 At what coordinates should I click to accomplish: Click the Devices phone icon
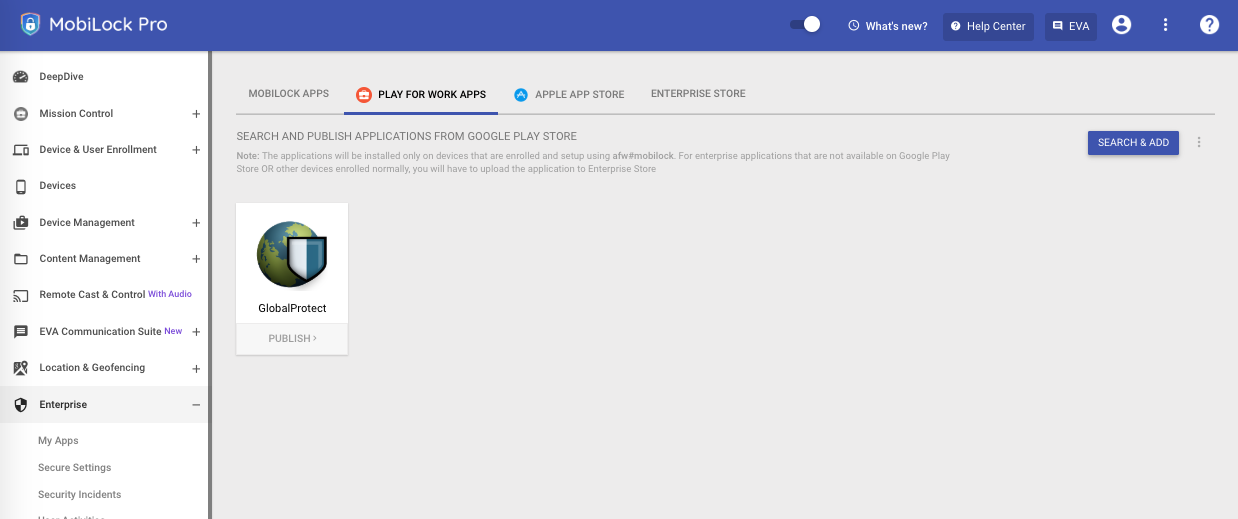tap(21, 186)
